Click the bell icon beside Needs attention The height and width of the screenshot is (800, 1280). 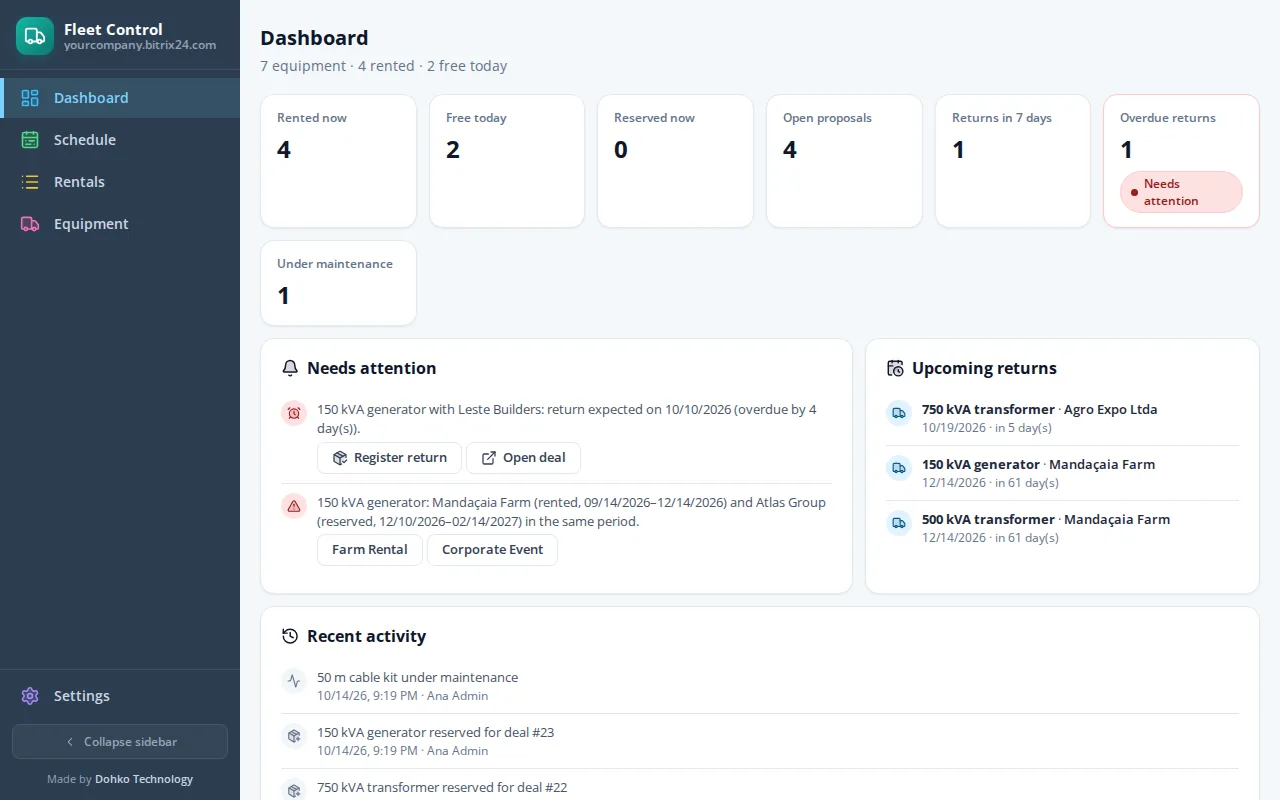coord(290,368)
